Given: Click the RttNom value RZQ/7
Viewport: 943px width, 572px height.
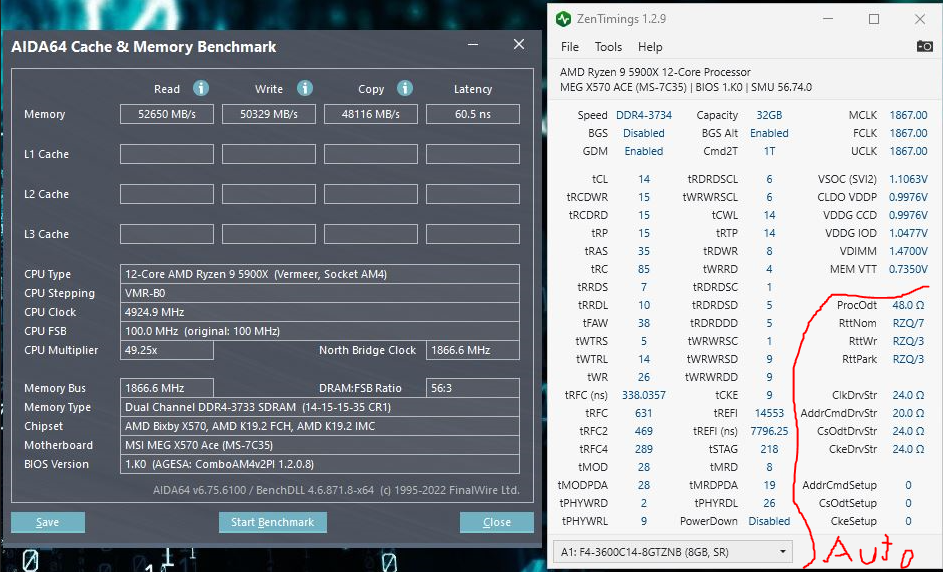Looking at the screenshot, I should 908,324.
